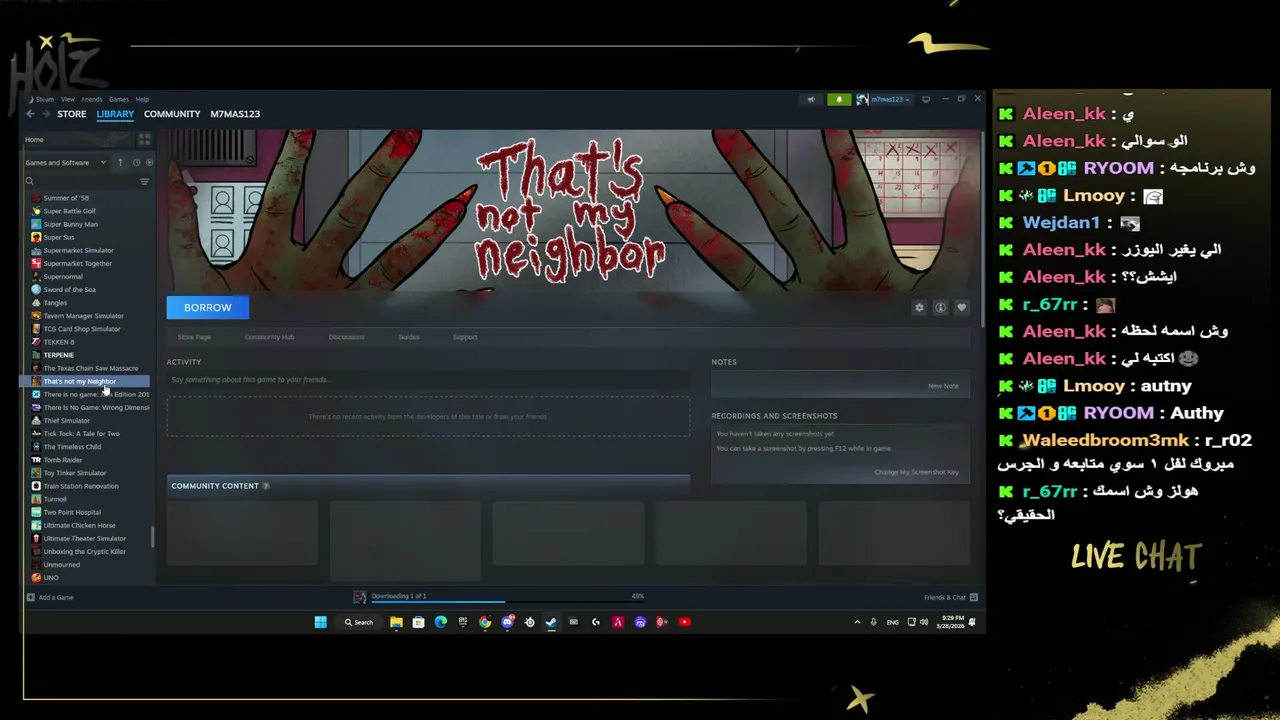Open File Explorer from the taskbar
This screenshot has width=1280, height=720.
tap(396, 622)
